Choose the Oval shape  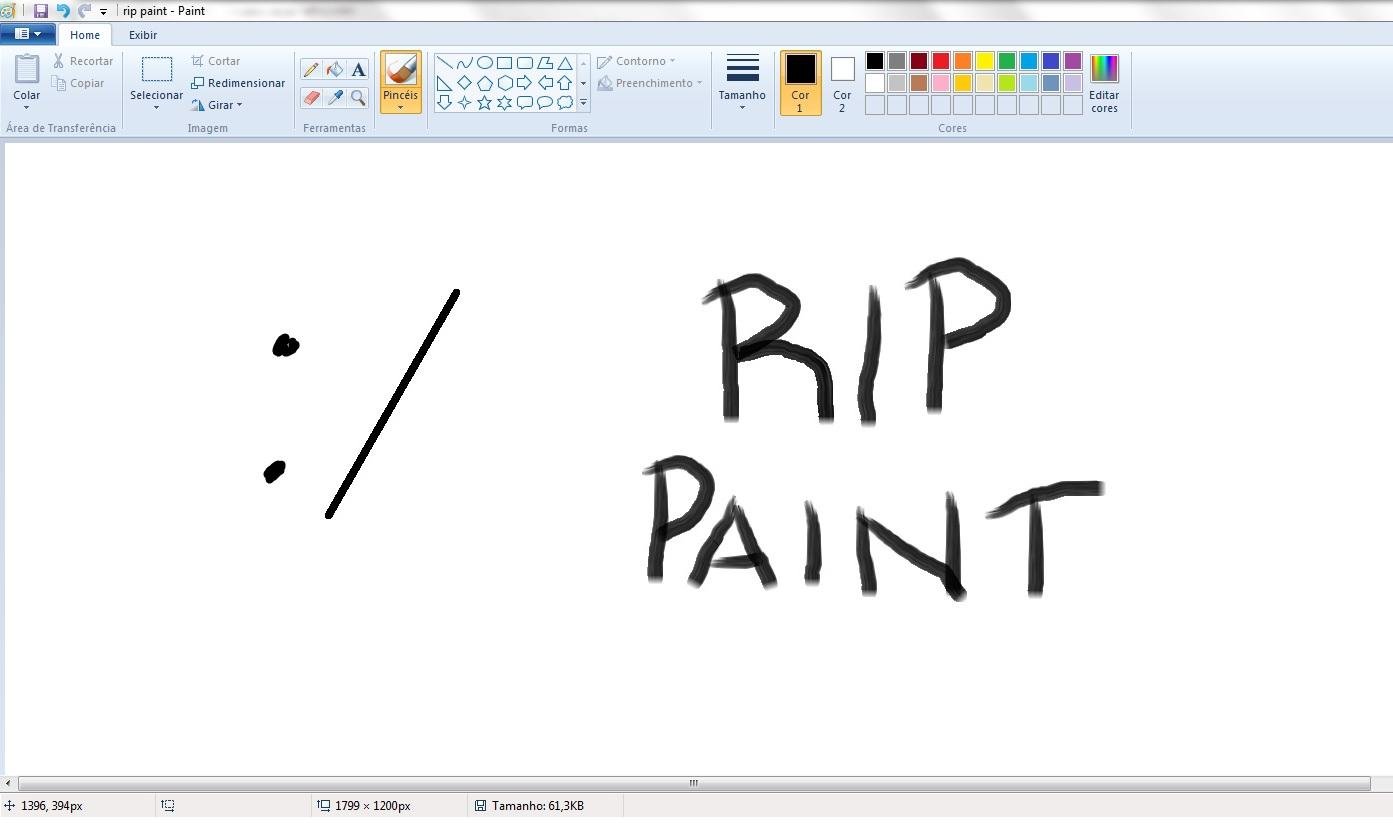pyautogui.click(x=484, y=63)
